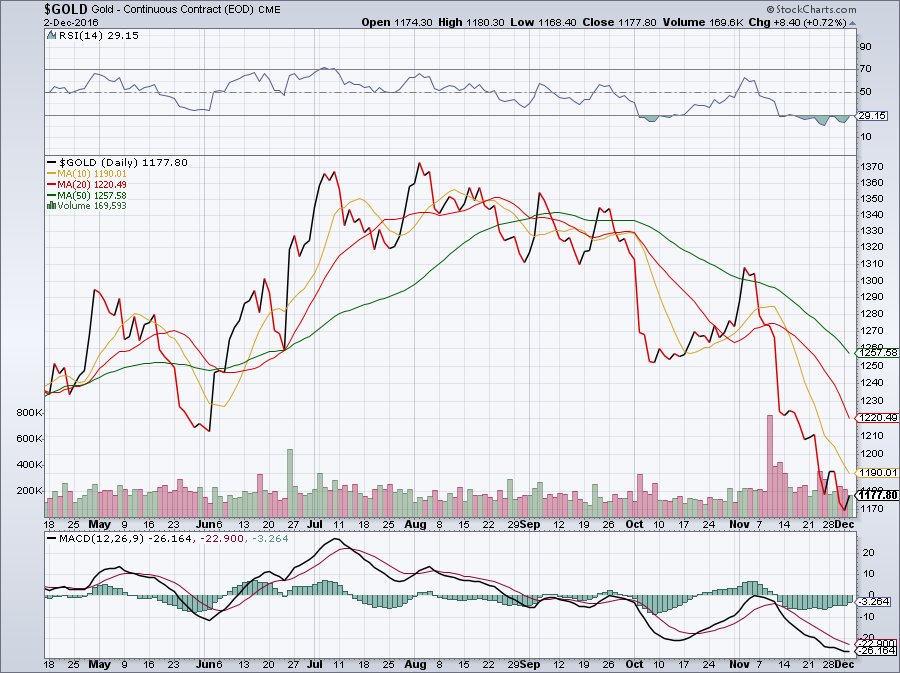Click the 1177.80 black last-price tag on right axis
The image size is (900, 673).
coord(878,495)
